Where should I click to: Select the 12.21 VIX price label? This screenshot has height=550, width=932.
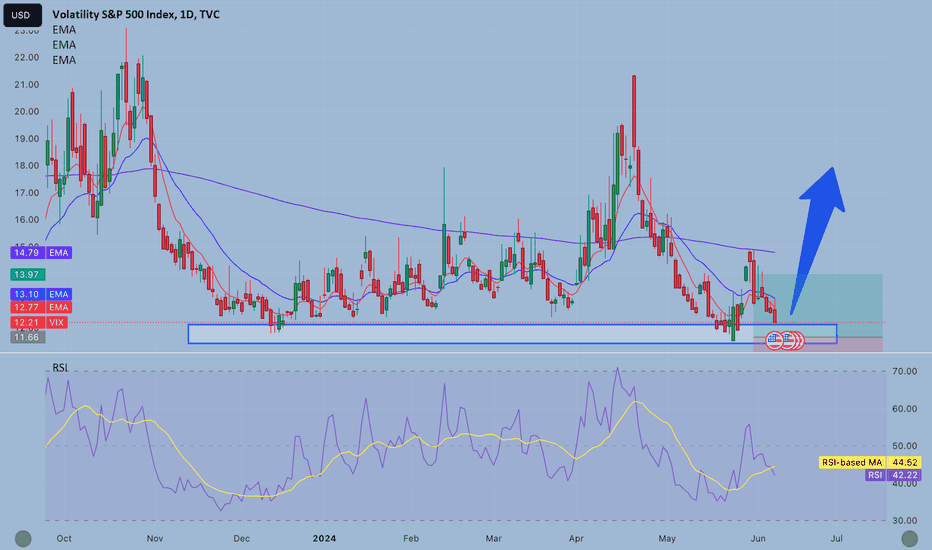point(39,322)
